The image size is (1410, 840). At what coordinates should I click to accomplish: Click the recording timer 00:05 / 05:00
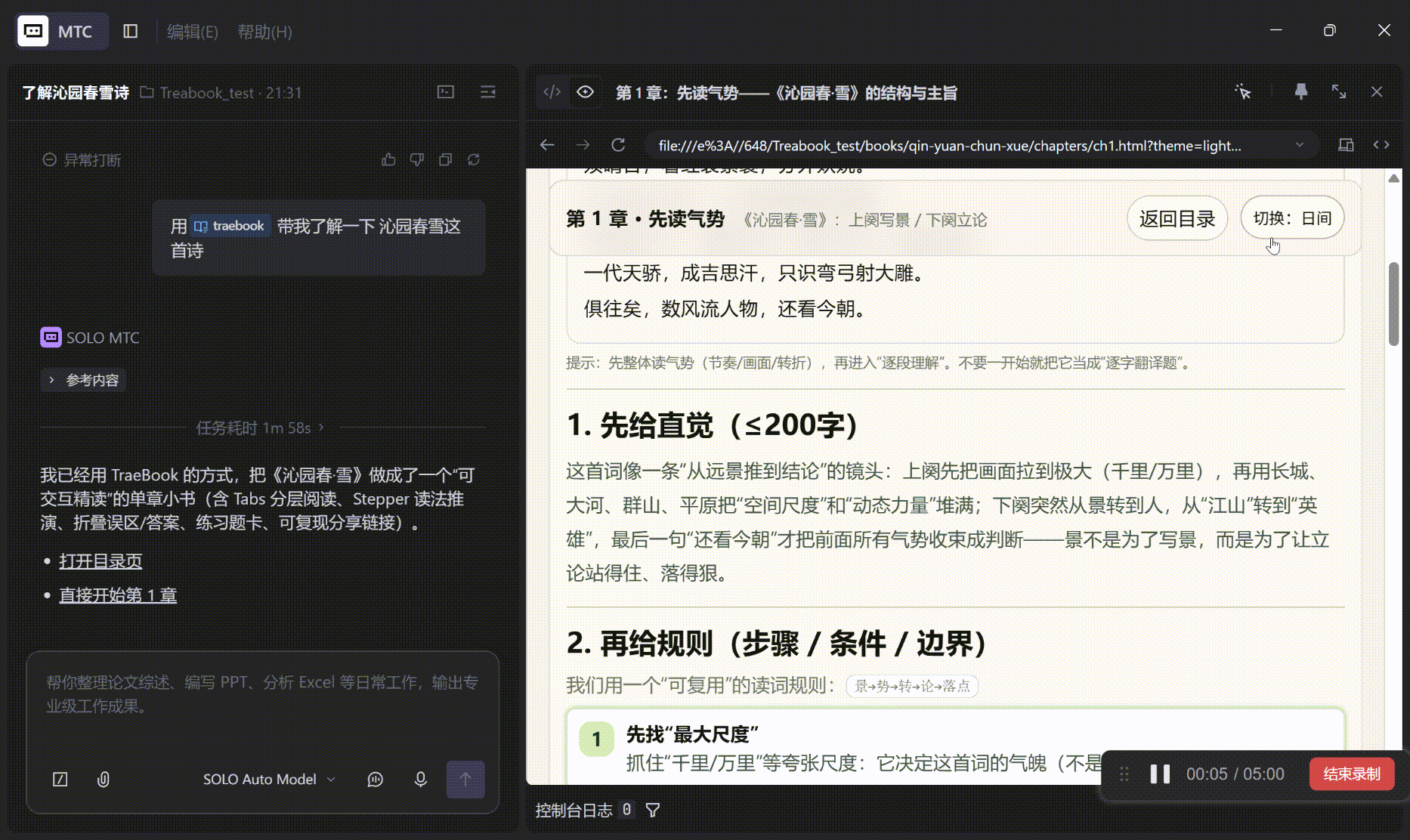tap(1235, 774)
